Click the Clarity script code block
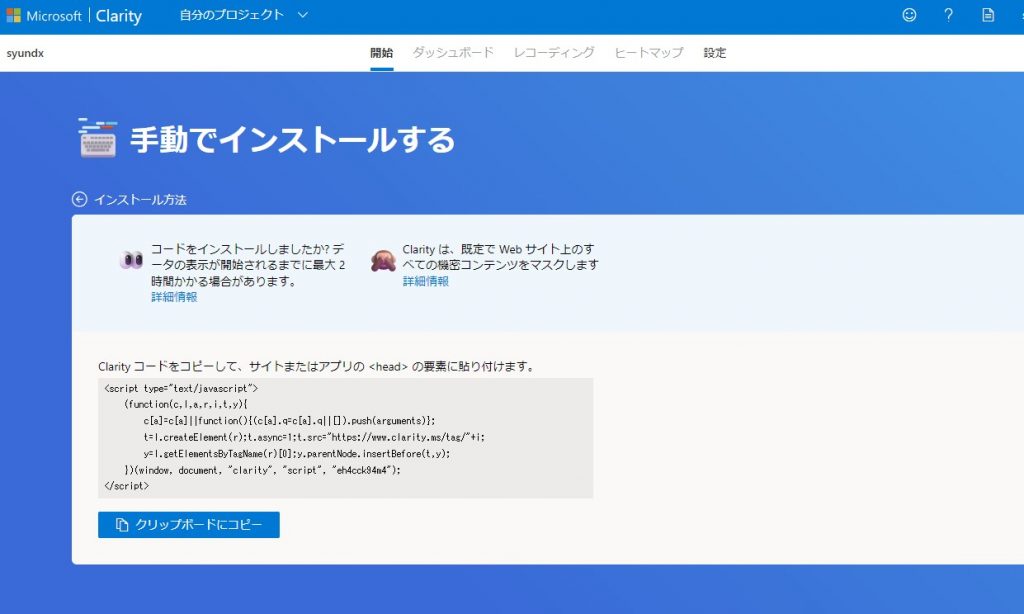 click(x=345, y=438)
